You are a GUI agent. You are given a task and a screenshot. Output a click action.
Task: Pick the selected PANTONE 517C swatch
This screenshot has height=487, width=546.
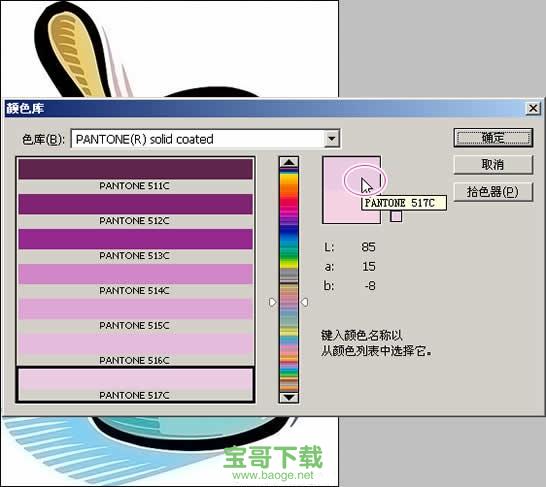135,385
